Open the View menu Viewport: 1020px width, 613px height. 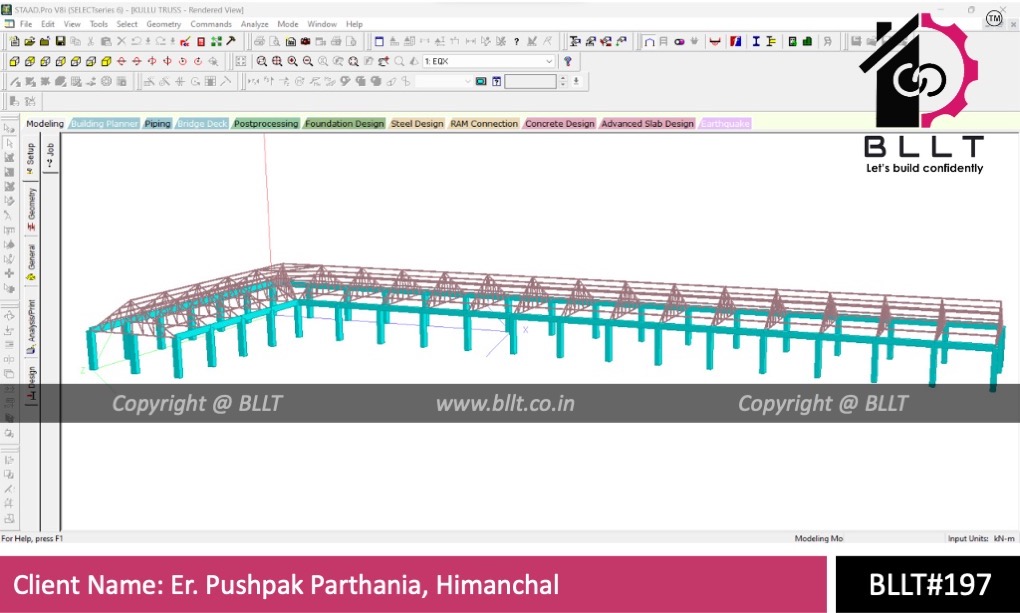[x=72, y=24]
